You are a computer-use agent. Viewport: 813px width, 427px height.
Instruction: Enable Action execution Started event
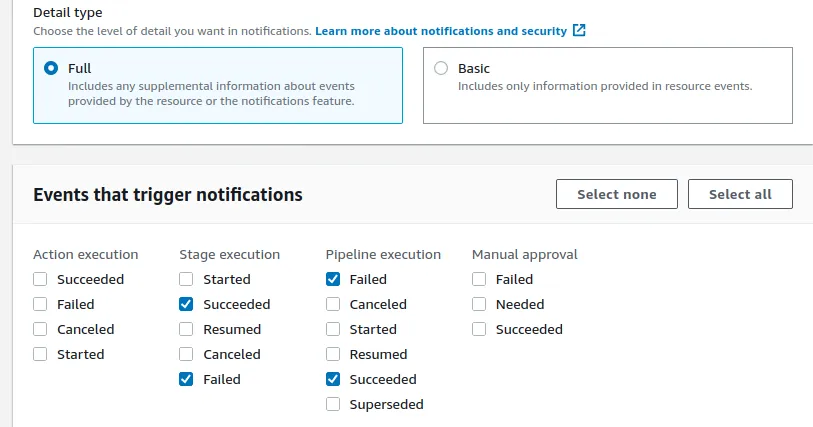[40, 355]
